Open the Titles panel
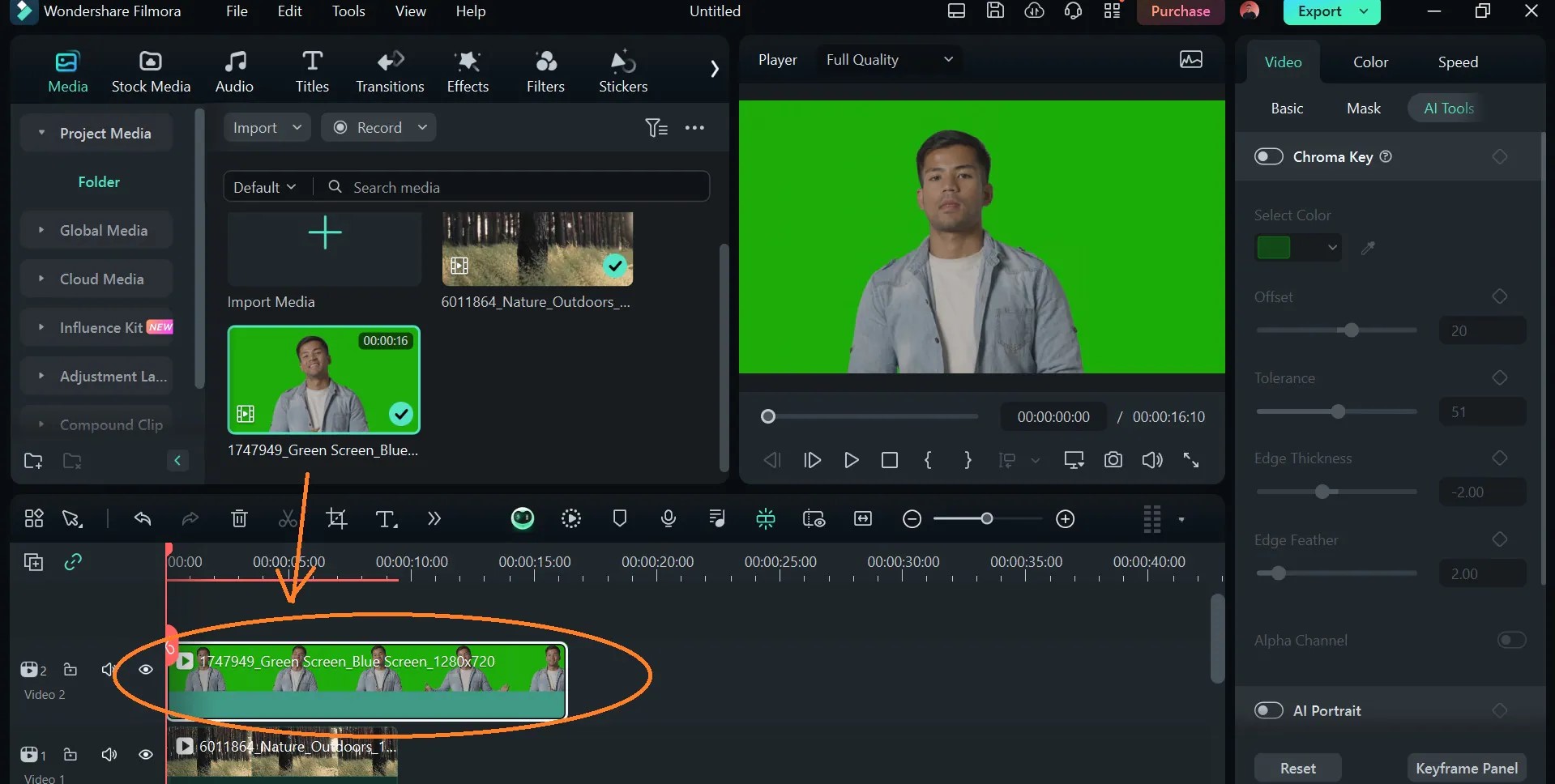The width and height of the screenshot is (1555, 784). coord(312,71)
